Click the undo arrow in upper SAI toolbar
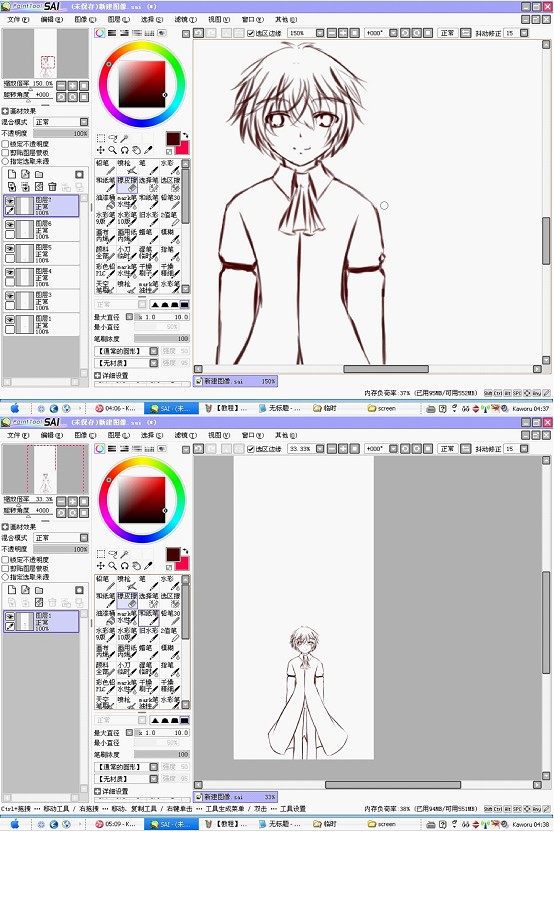554x915 pixels. point(198,33)
